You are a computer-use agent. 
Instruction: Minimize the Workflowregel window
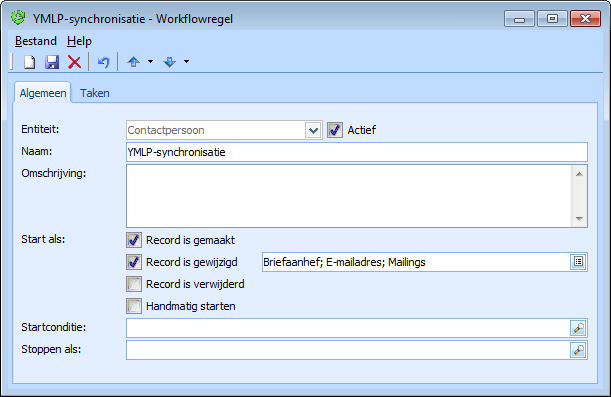click(x=519, y=19)
